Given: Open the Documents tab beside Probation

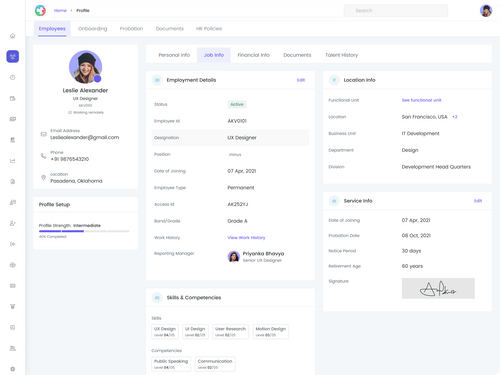Looking at the screenshot, I should point(170,29).
